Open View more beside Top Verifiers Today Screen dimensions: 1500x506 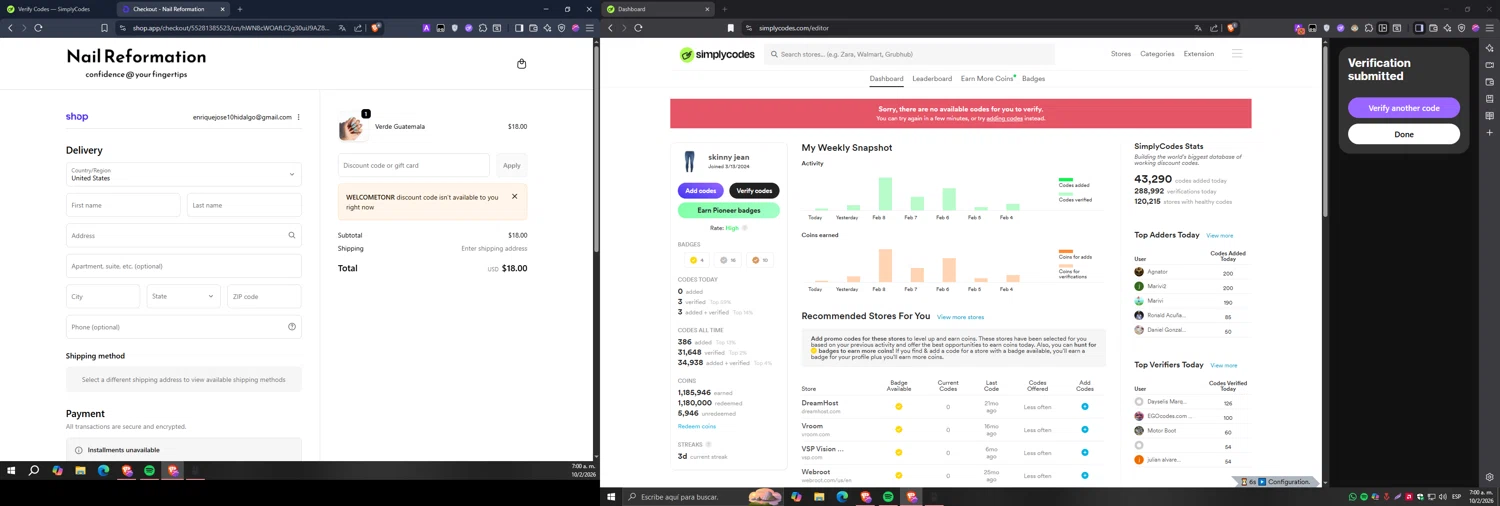[x=1224, y=366]
